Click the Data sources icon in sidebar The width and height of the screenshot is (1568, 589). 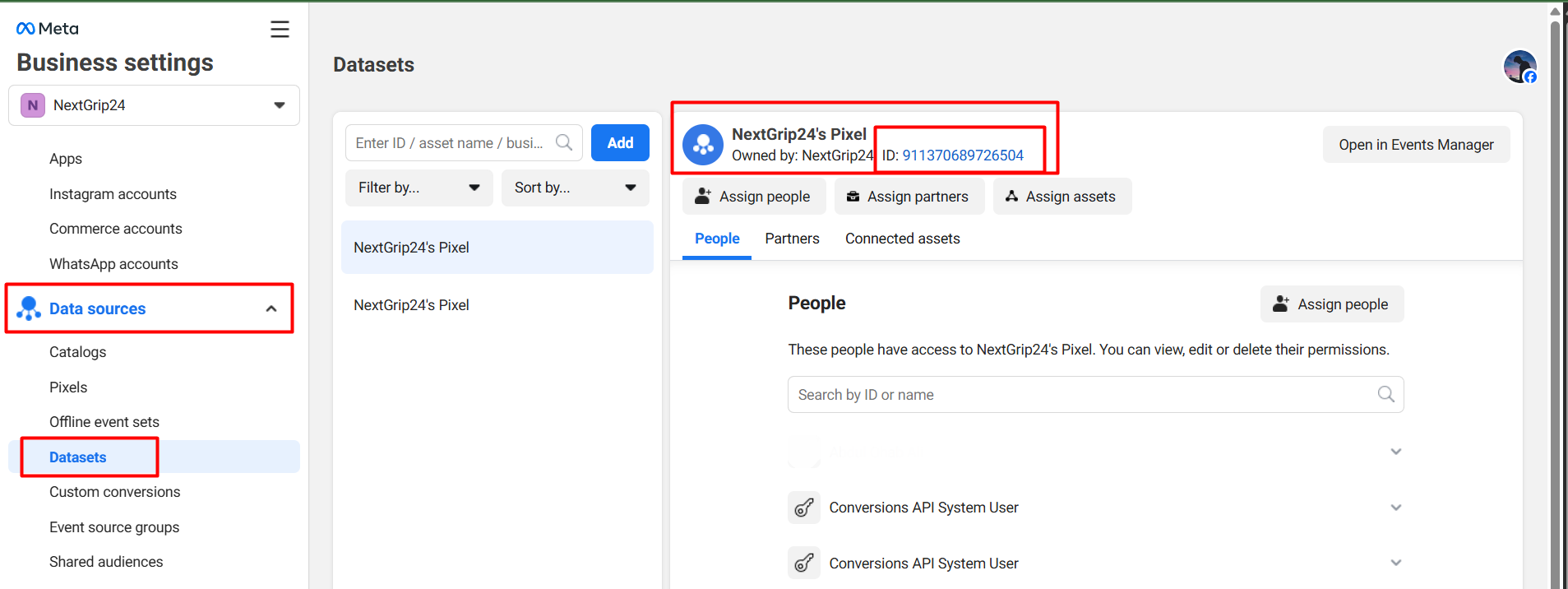(x=29, y=308)
